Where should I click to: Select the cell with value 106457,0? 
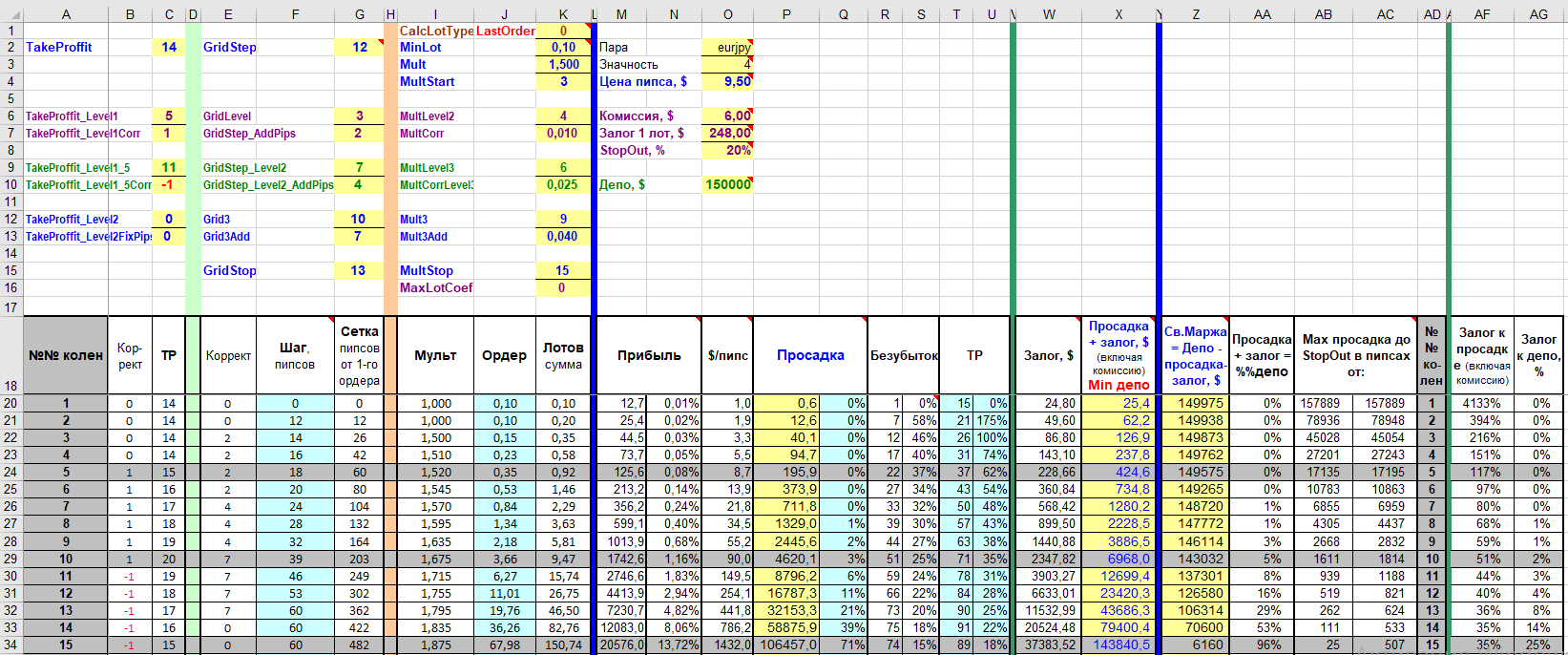click(x=786, y=644)
